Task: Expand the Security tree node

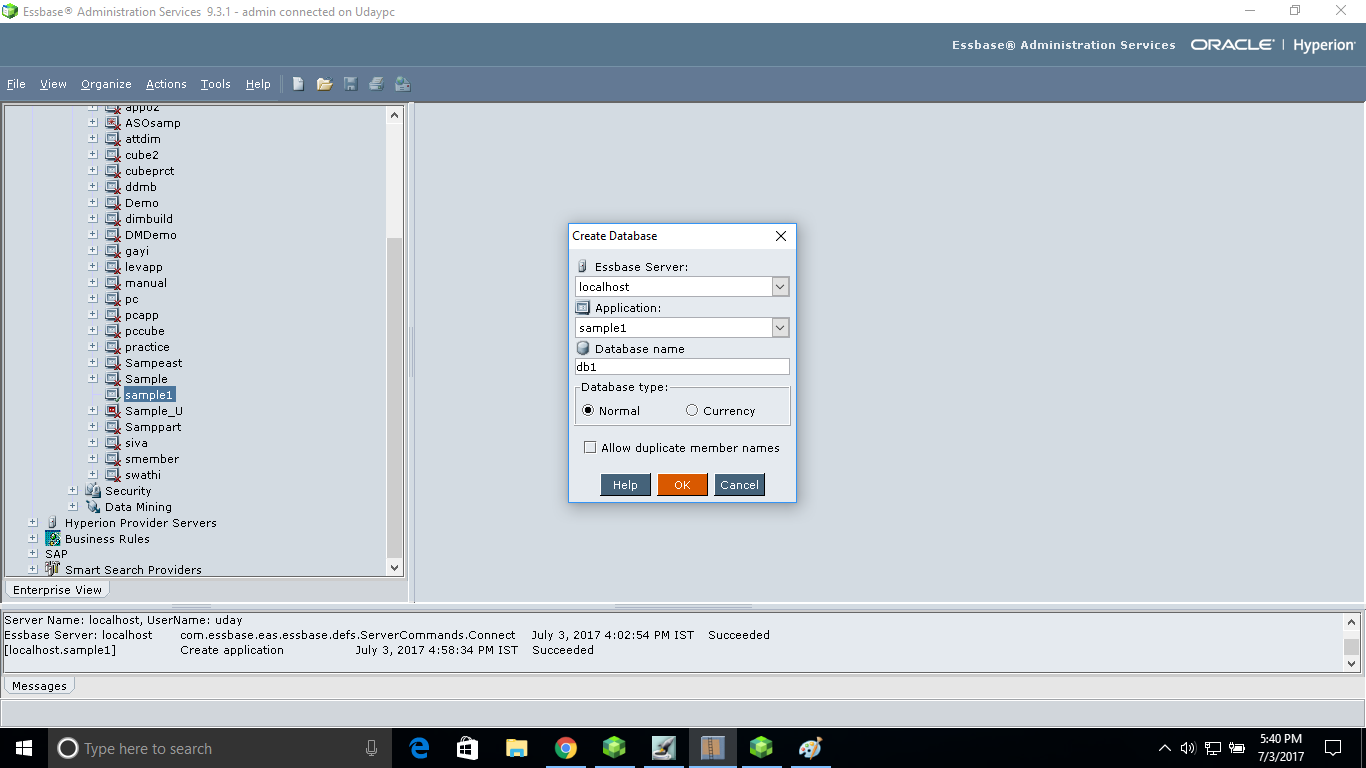Action: click(x=71, y=490)
